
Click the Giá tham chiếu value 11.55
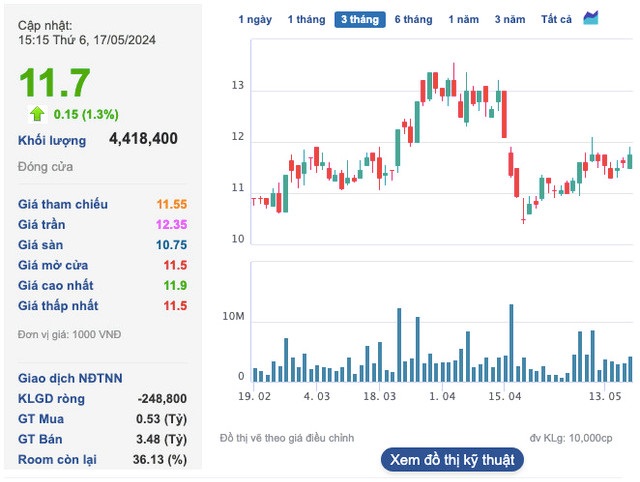(171, 204)
